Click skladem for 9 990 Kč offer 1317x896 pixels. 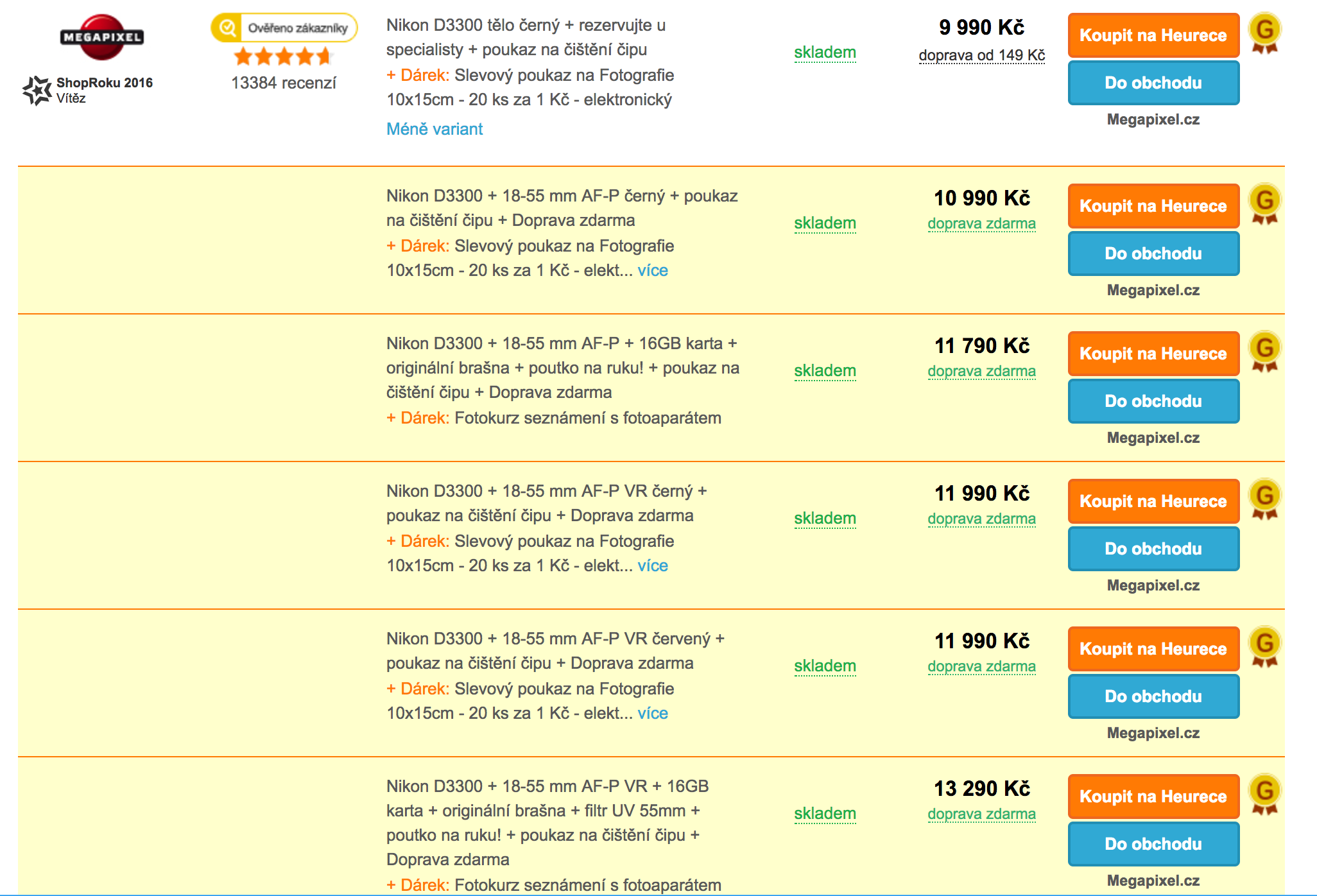click(825, 53)
